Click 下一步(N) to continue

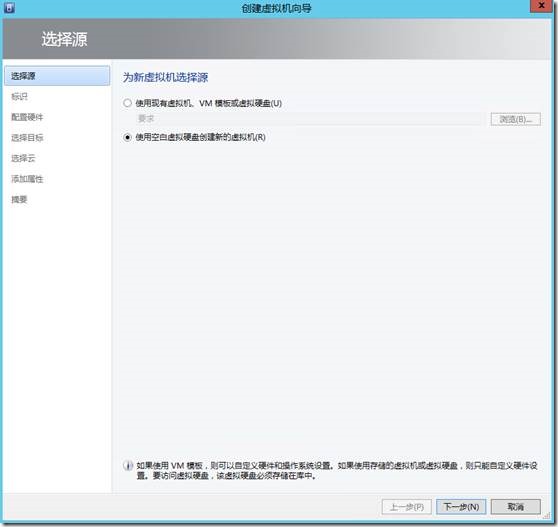coord(461,507)
